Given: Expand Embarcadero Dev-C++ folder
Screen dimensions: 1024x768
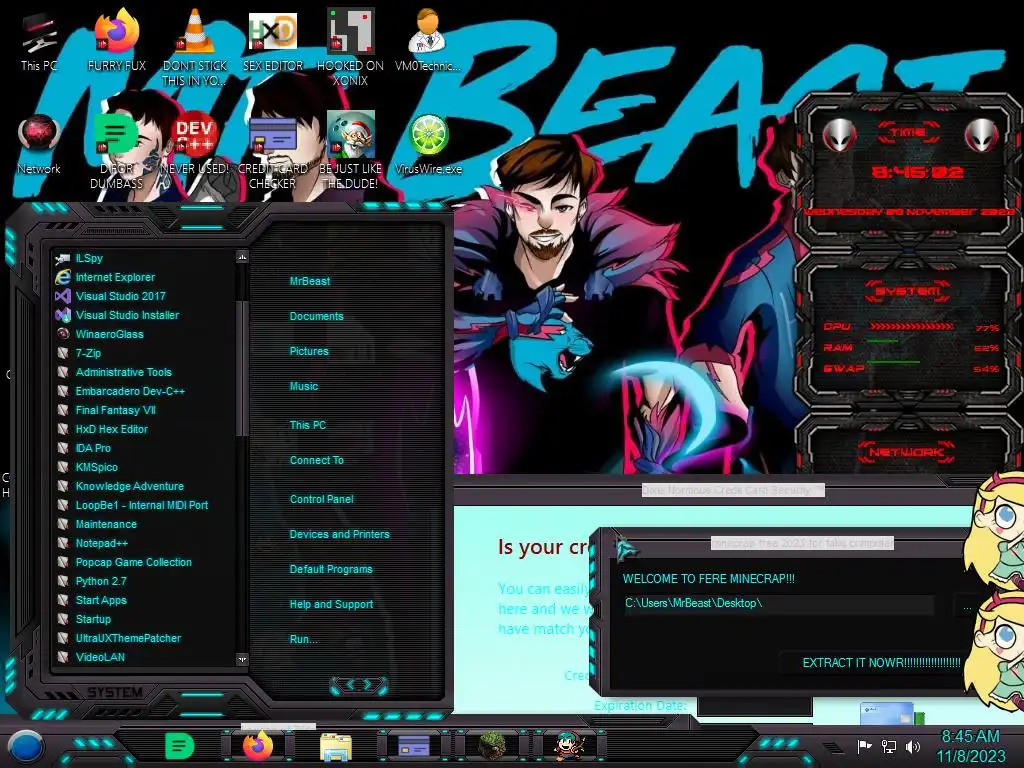Looking at the screenshot, I should [130, 391].
